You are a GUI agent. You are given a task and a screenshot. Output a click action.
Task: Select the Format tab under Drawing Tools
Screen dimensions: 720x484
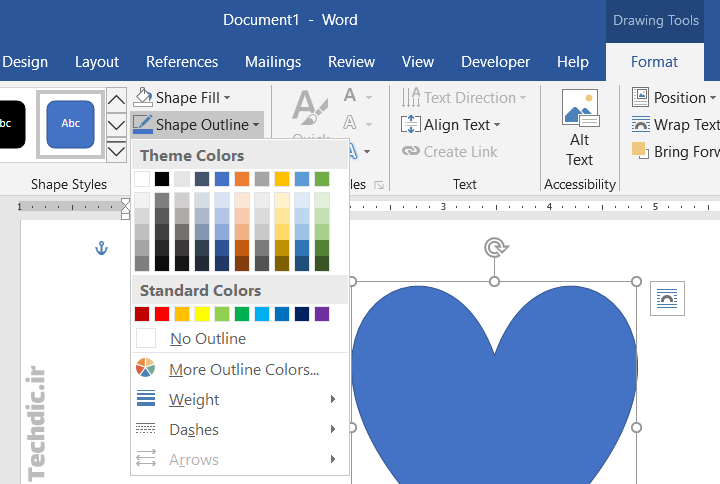tap(654, 62)
